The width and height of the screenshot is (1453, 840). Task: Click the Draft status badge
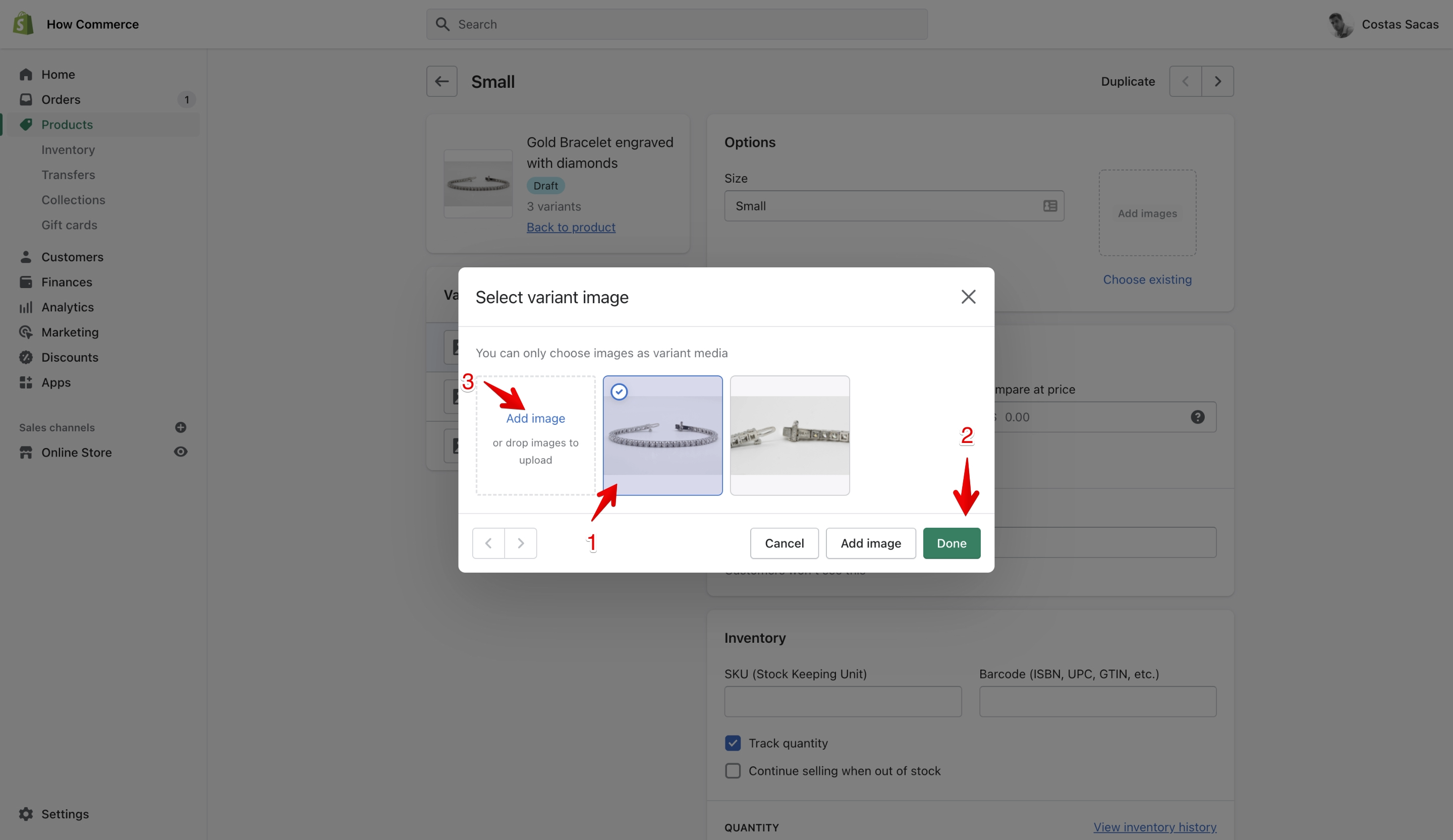(545, 186)
